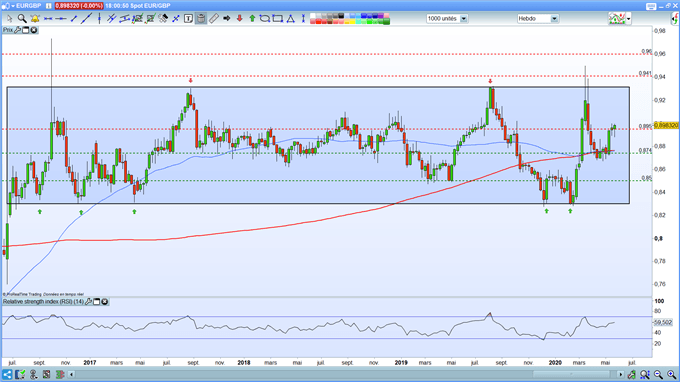Pick the yellow color swatch
This screenshot has width=680, height=382.
353,21
